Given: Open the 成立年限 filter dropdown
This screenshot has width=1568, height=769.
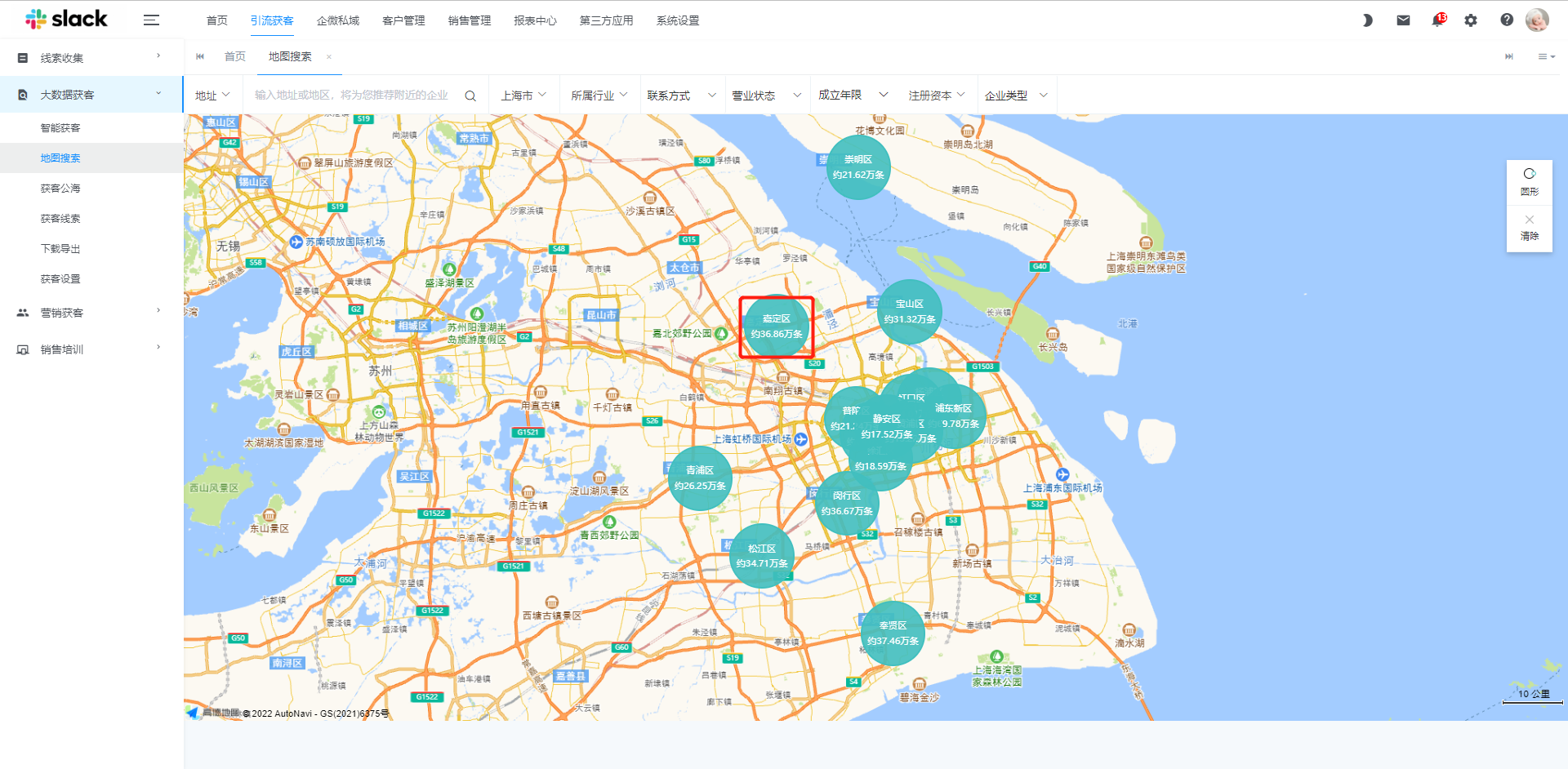Looking at the screenshot, I should pos(853,96).
